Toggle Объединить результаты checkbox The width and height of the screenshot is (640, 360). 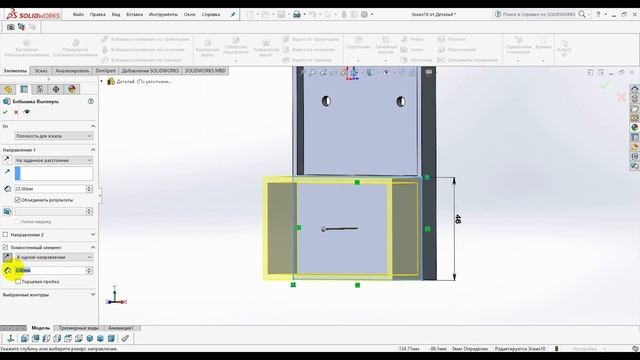18,200
